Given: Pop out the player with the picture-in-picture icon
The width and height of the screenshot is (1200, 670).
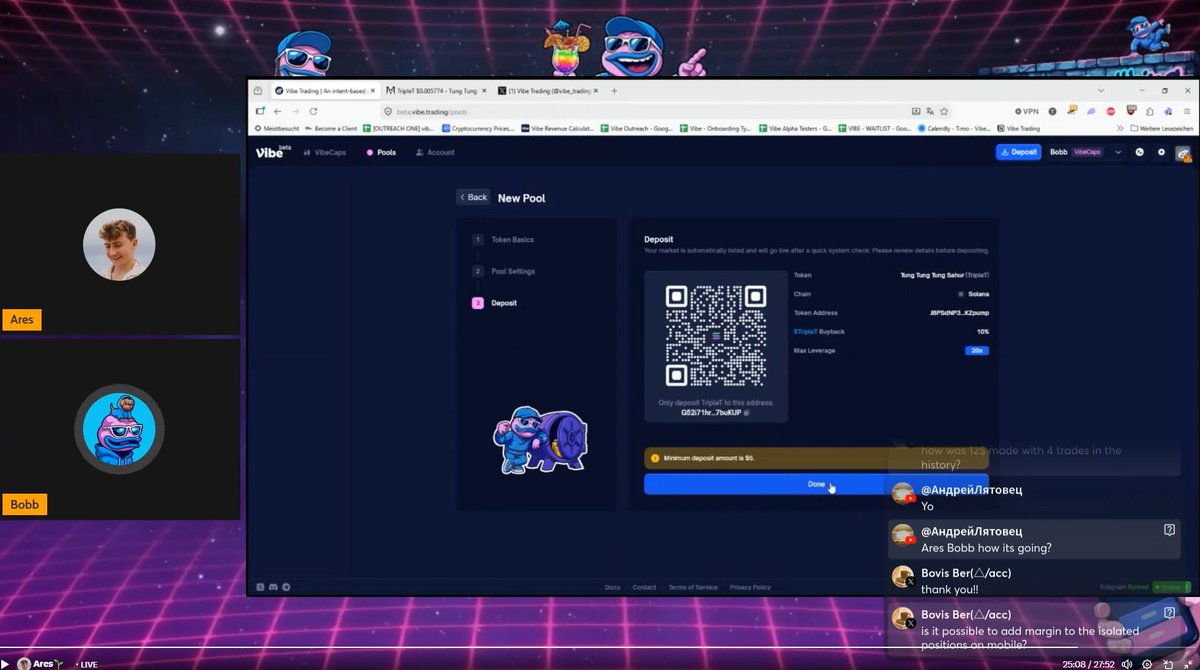Looking at the screenshot, I should click(1167, 664).
